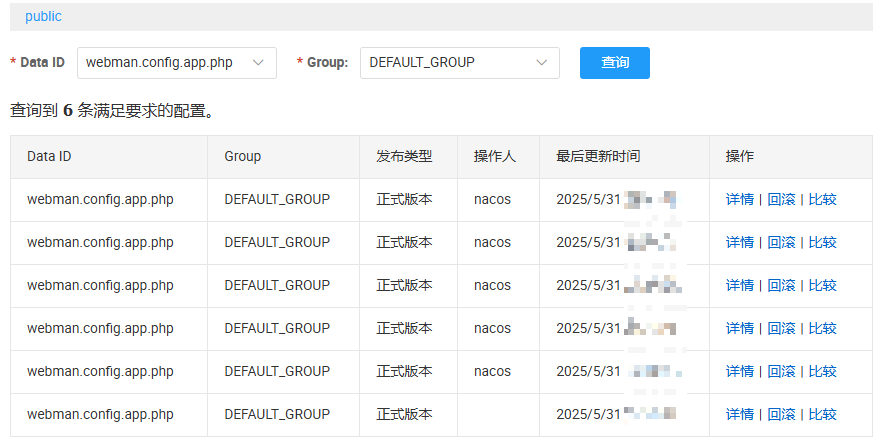Click 回滚 in the fifth history row

pos(781,371)
